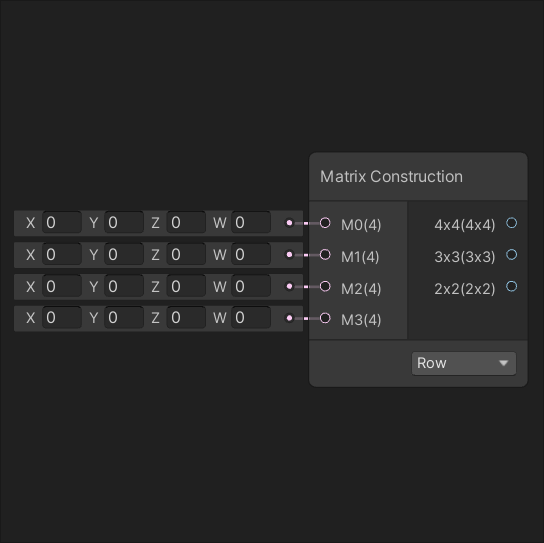Viewport: 544px width, 543px height.
Task: Click the pink dot connector of M3 row
Action: coord(289,318)
